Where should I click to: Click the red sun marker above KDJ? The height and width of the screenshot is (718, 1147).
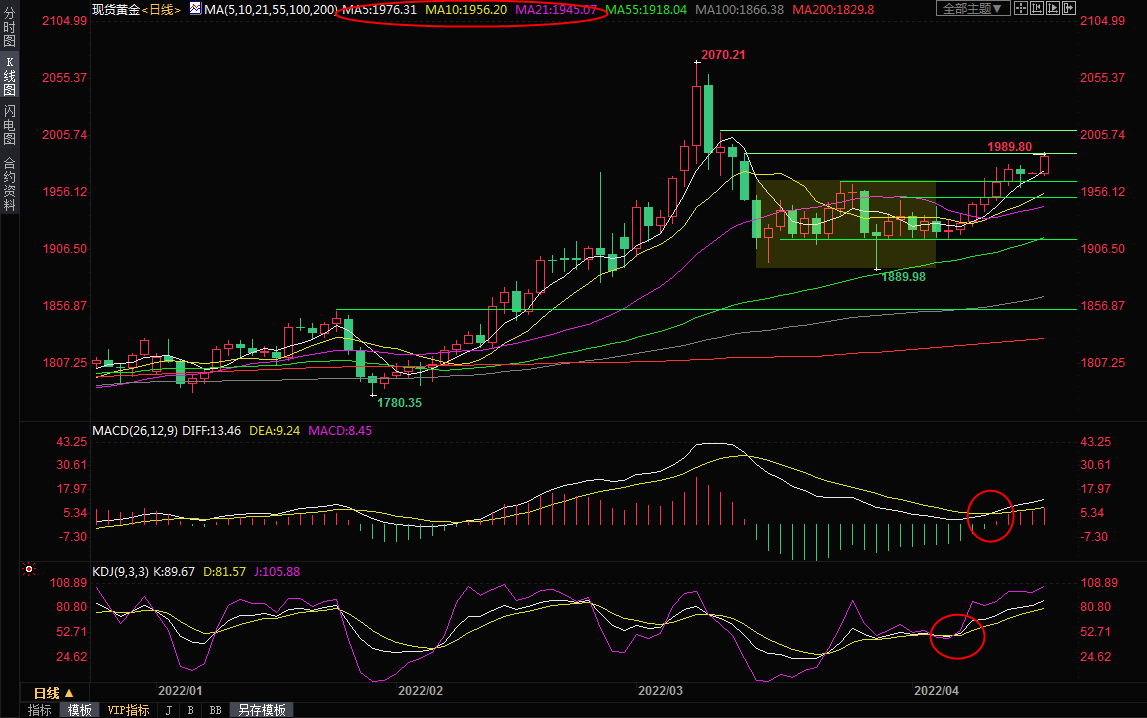click(x=29, y=570)
